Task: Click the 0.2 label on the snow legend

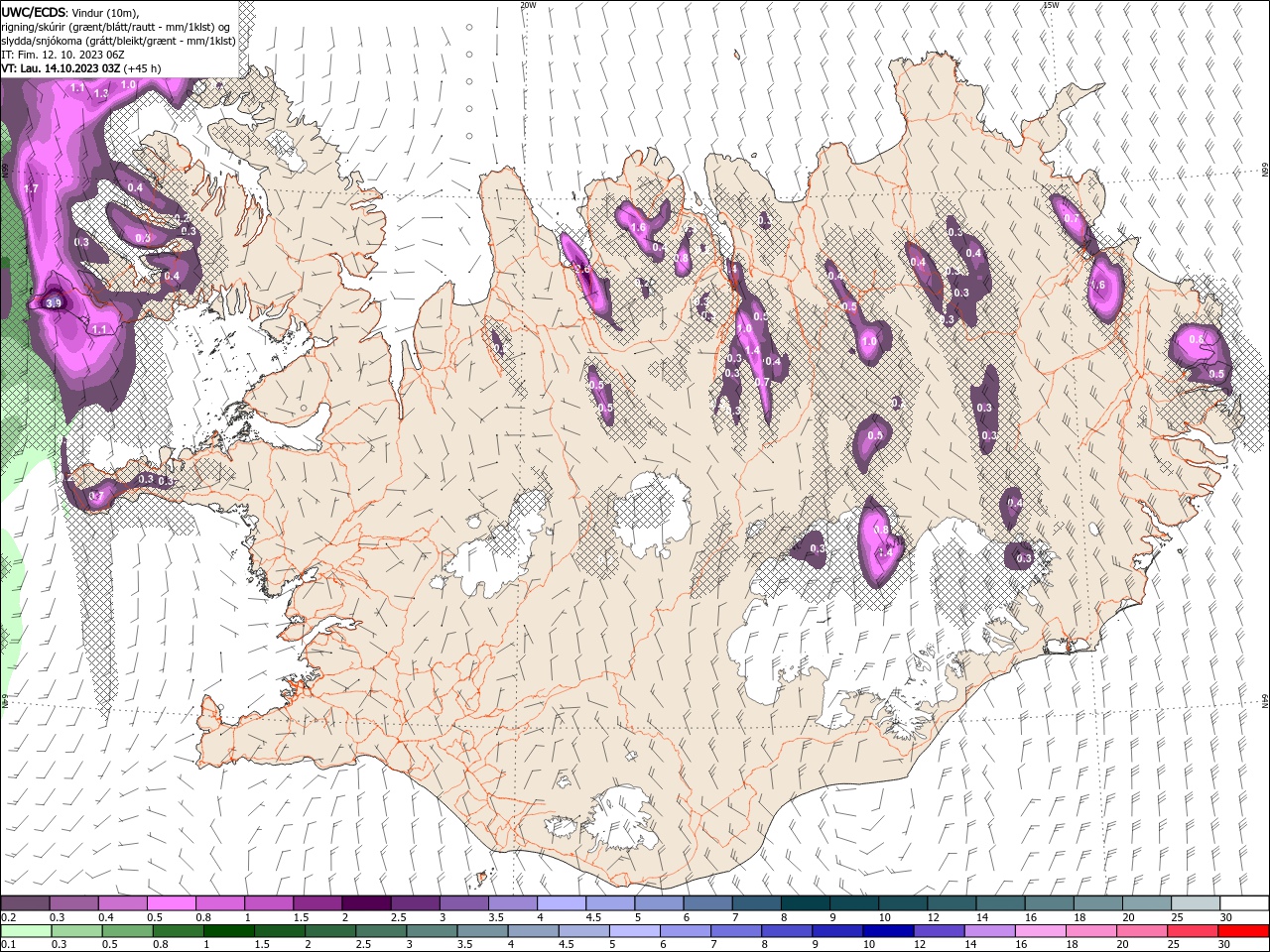Action: click(8, 917)
